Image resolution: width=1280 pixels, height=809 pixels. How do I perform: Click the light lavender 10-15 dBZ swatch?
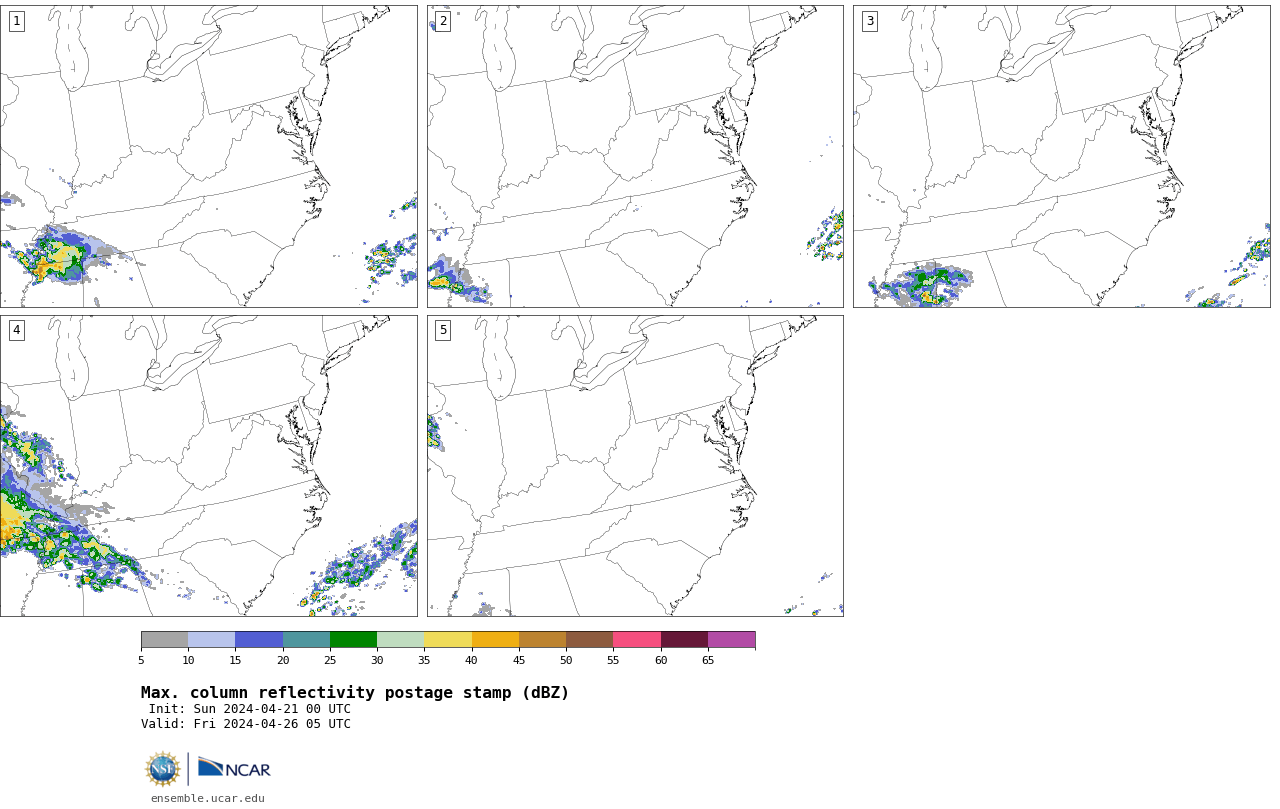click(x=211, y=640)
